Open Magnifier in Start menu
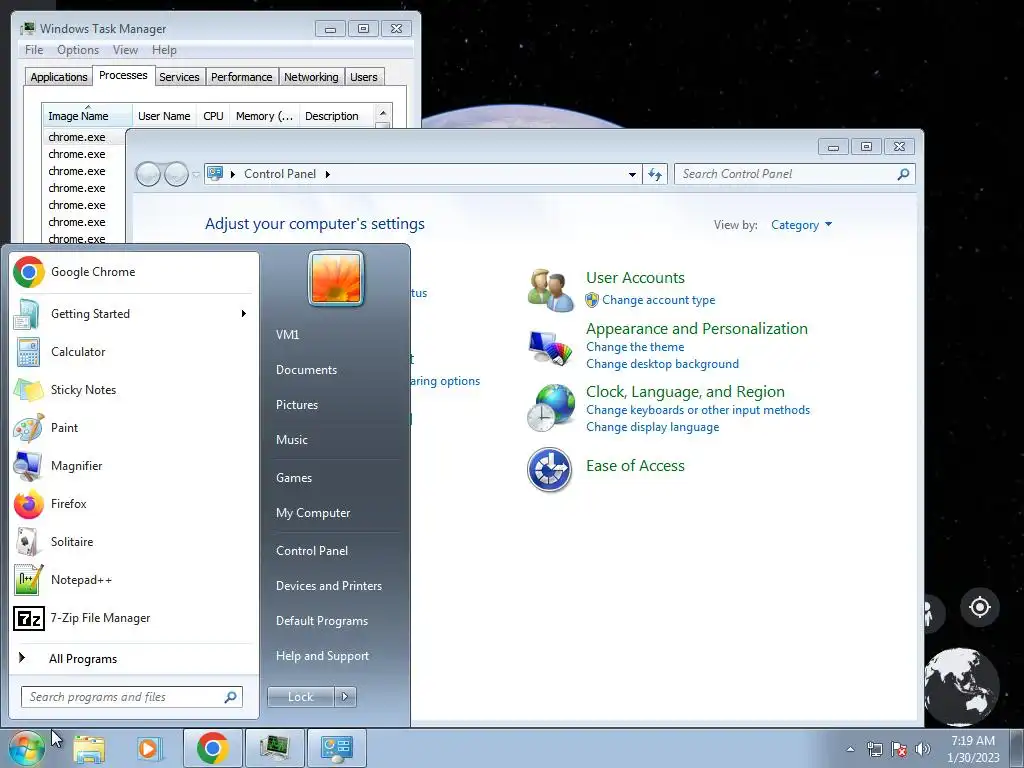This screenshot has height=768, width=1024. click(x=134, y=466)
